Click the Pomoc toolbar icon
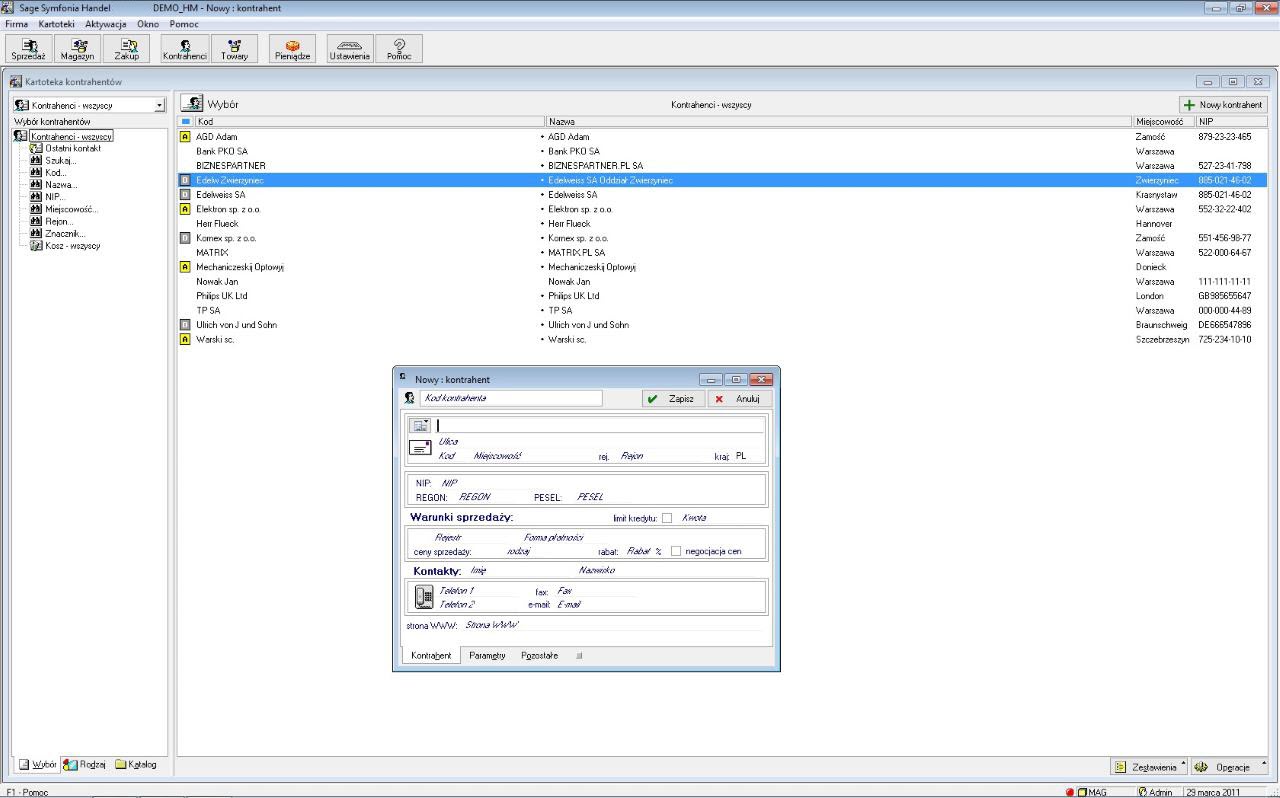1280x798 pixels. [399, 47]
